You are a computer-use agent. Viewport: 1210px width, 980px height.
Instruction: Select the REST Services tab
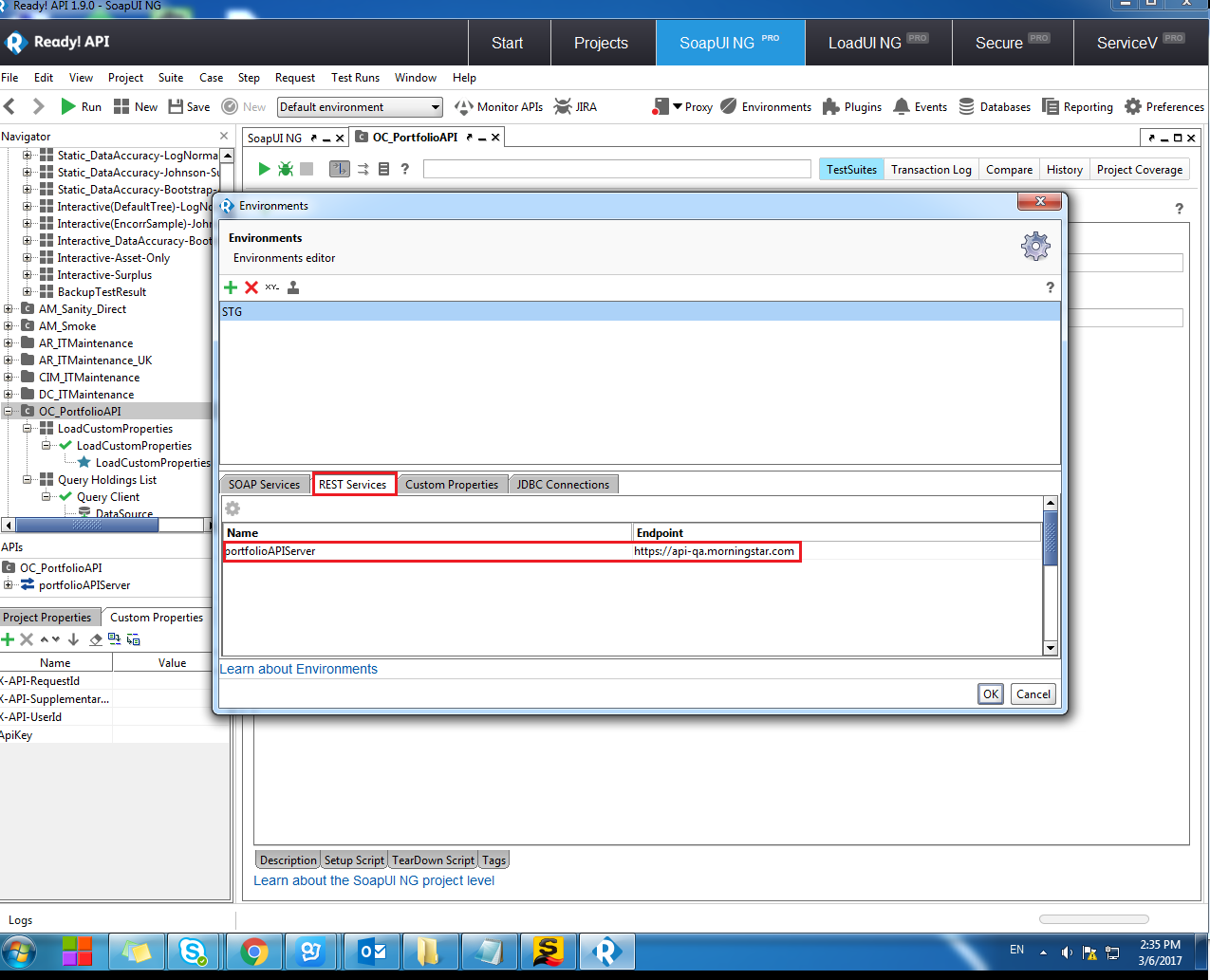[x=353, y=484]
